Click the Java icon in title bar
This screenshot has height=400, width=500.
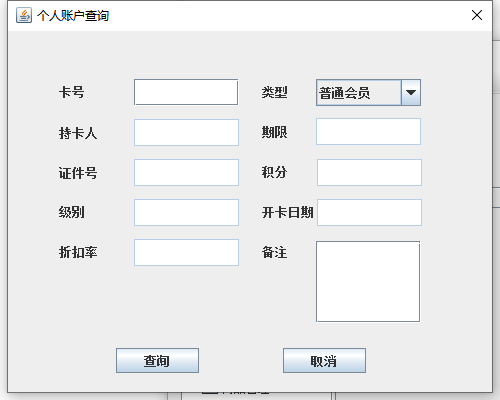24,15
